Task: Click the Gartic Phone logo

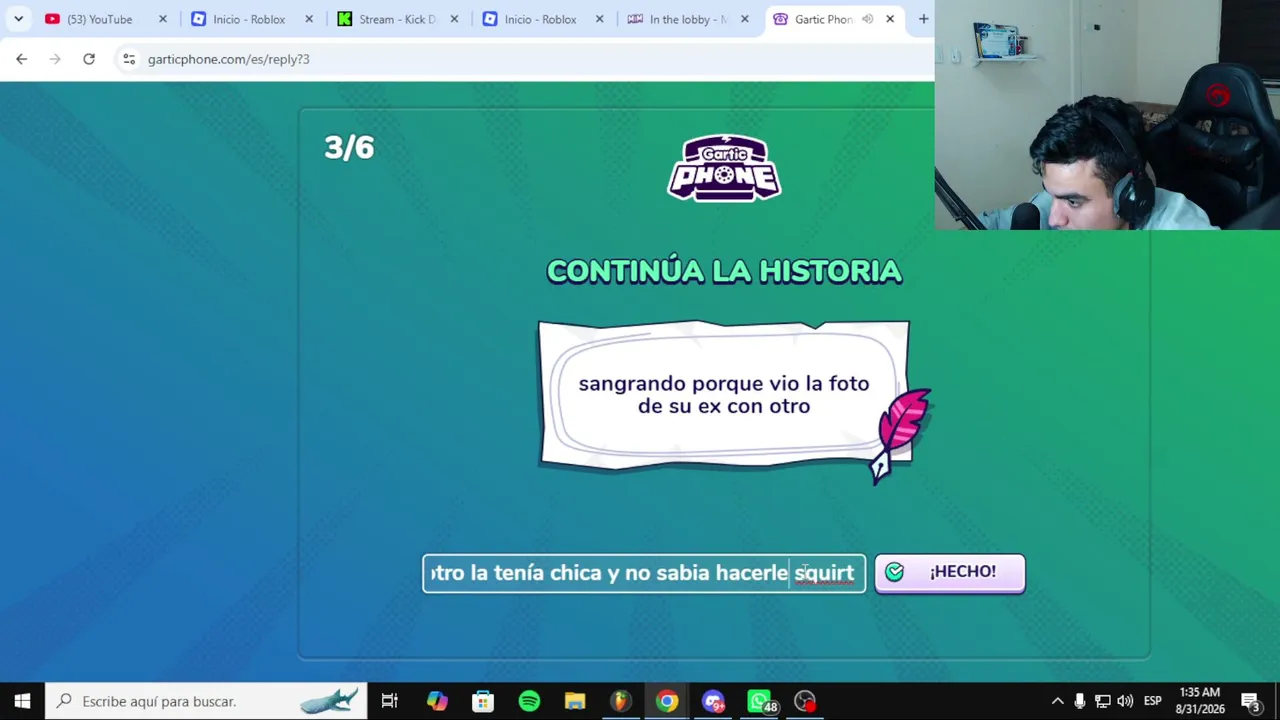Action: click(x=724, y=168)
